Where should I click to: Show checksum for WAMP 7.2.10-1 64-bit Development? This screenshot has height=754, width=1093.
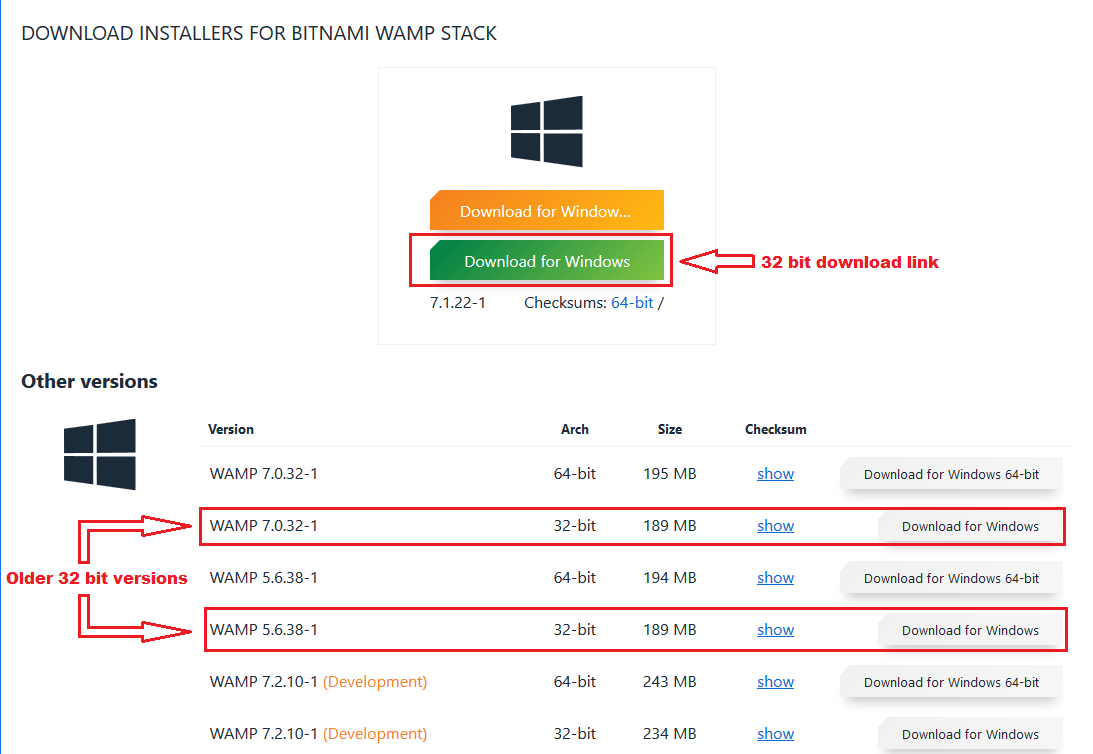point(775,682)
